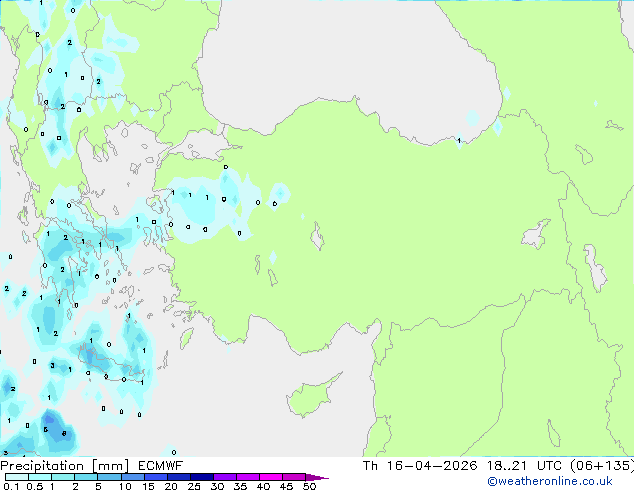Click the legend scale label '0.5'
This screenshot has width=634, height=490.
[35, 486]
